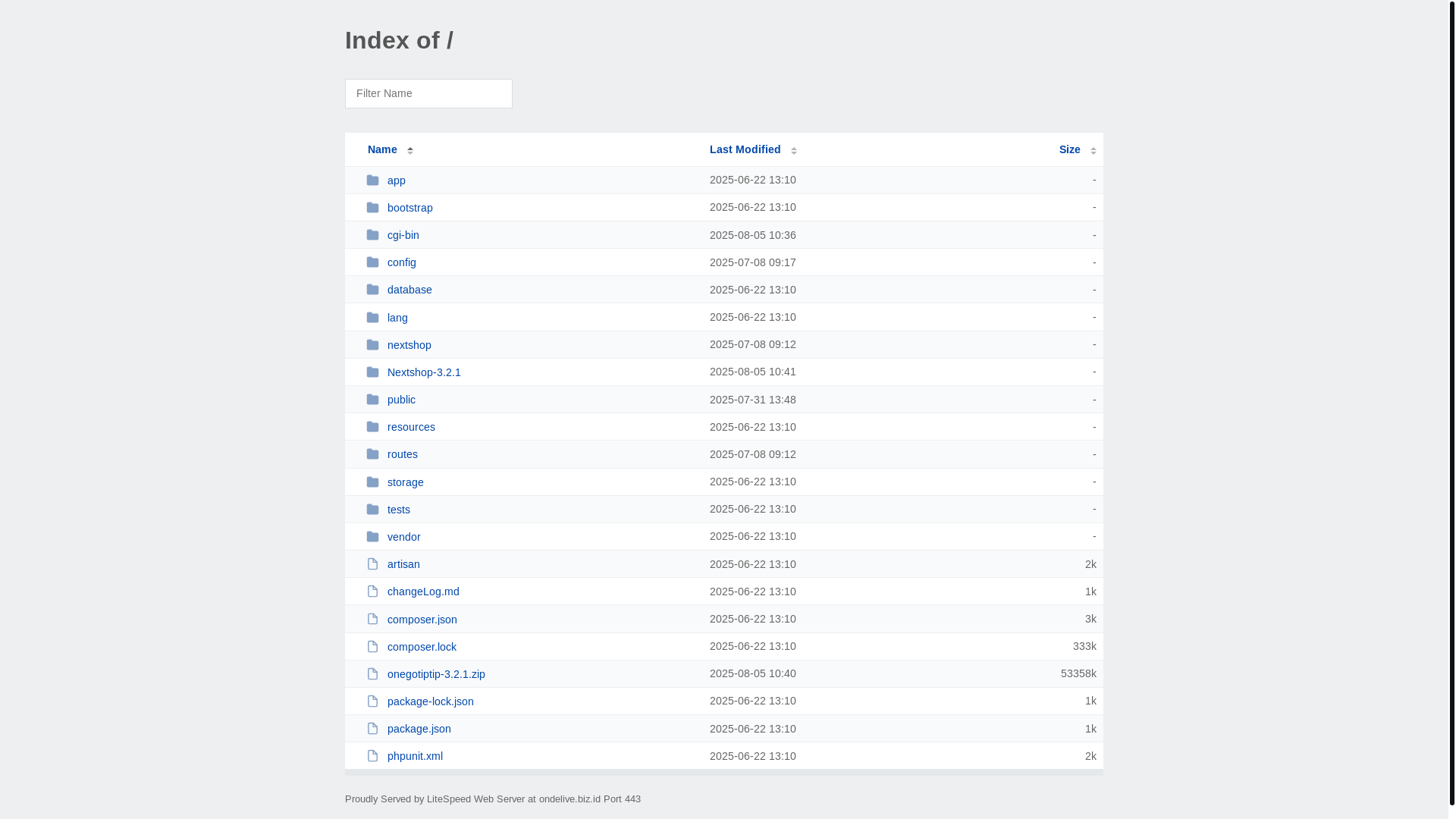
Task: Click the file icon beside composer.json
Action: coord(372,620)
